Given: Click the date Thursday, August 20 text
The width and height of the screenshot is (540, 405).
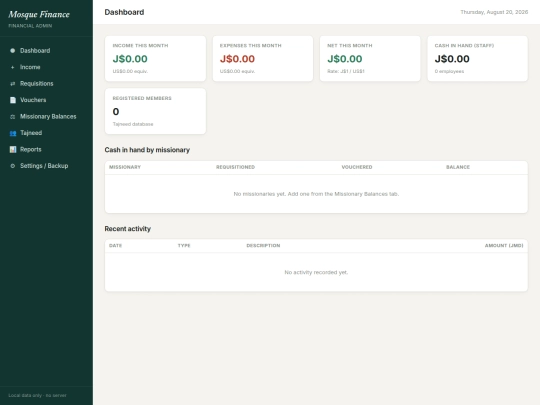Looking at the screenshot, I should [x=494, y=12].
